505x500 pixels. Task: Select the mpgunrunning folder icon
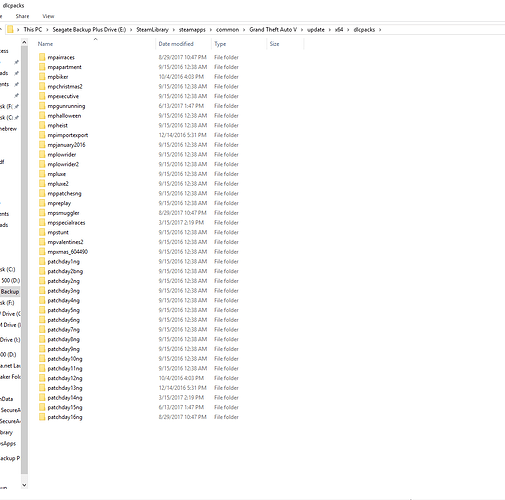coord(42,106)
